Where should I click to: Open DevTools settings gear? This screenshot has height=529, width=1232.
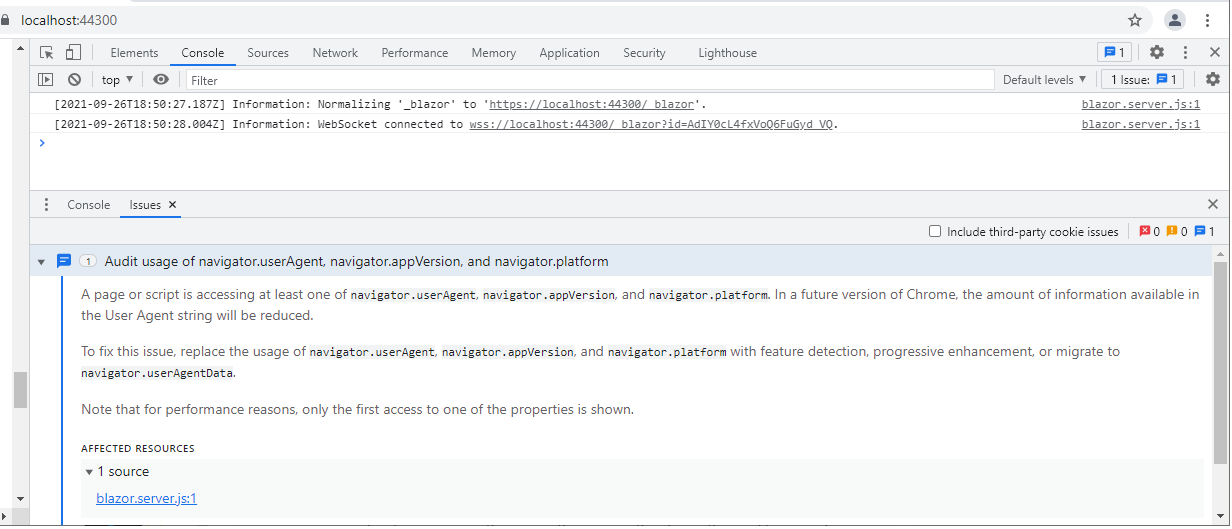point(1157,53)
